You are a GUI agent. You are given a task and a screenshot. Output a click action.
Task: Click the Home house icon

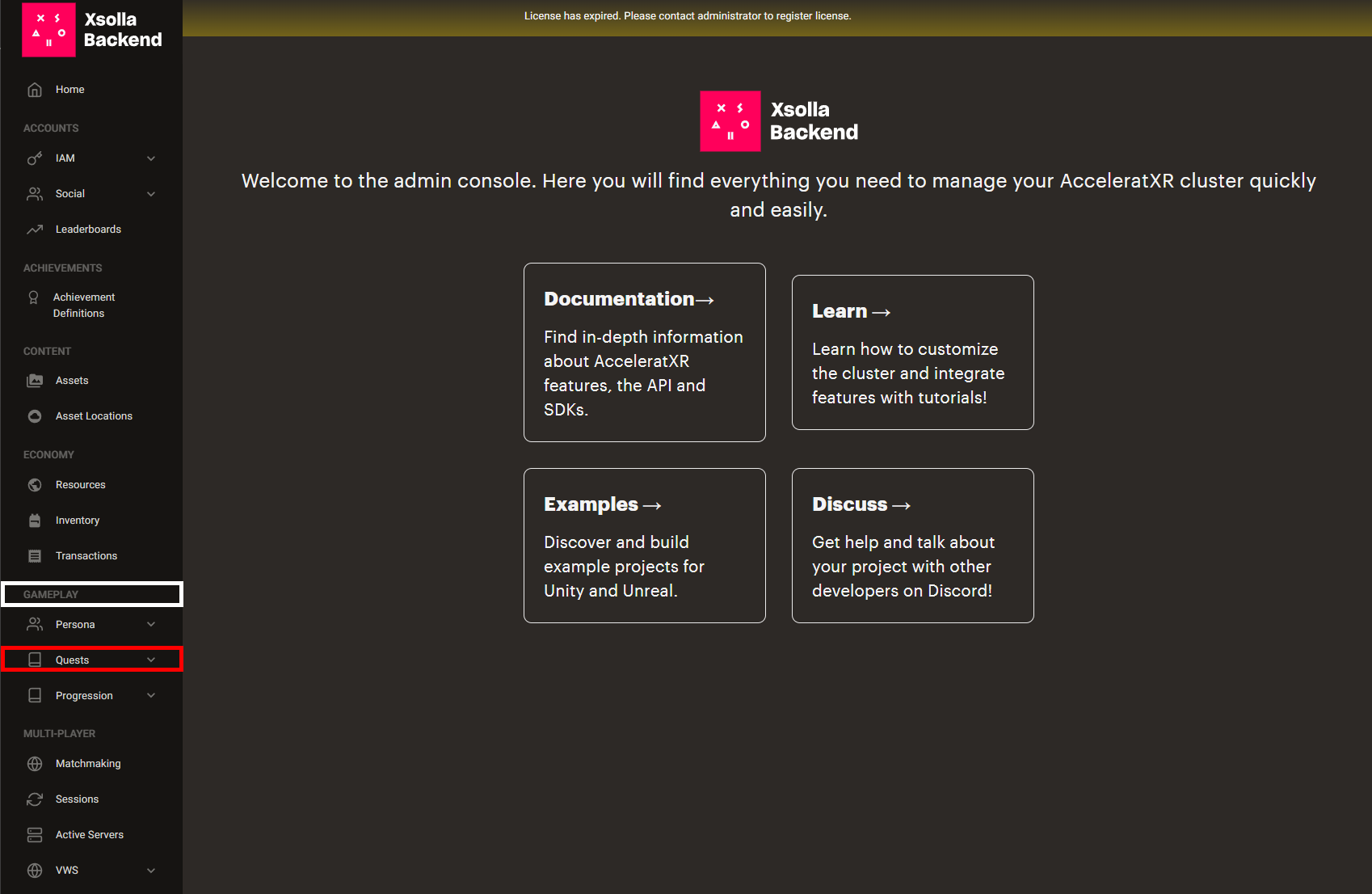coord(35,90)
